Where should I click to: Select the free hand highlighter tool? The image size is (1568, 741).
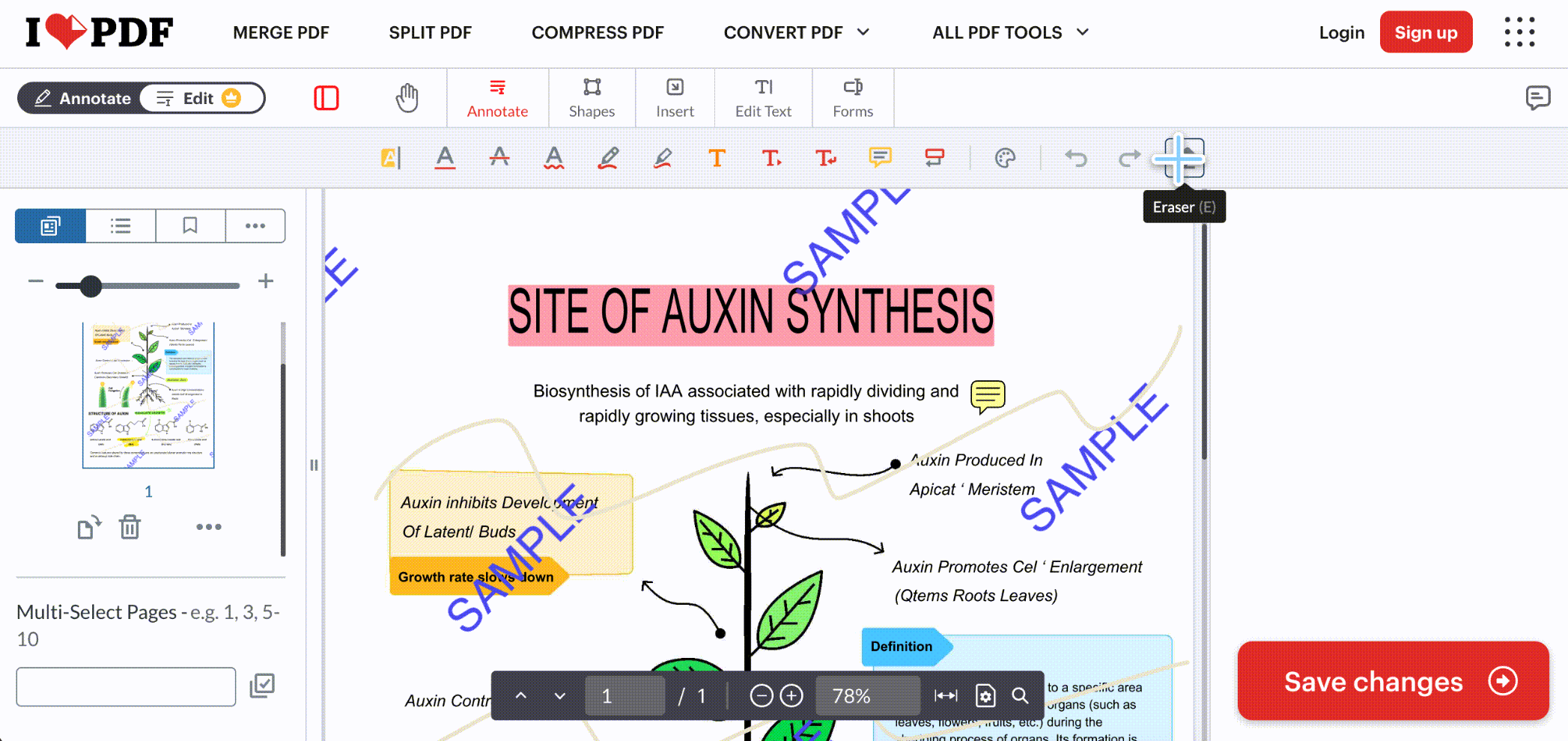pyautogui.click(x=663, y=158)
